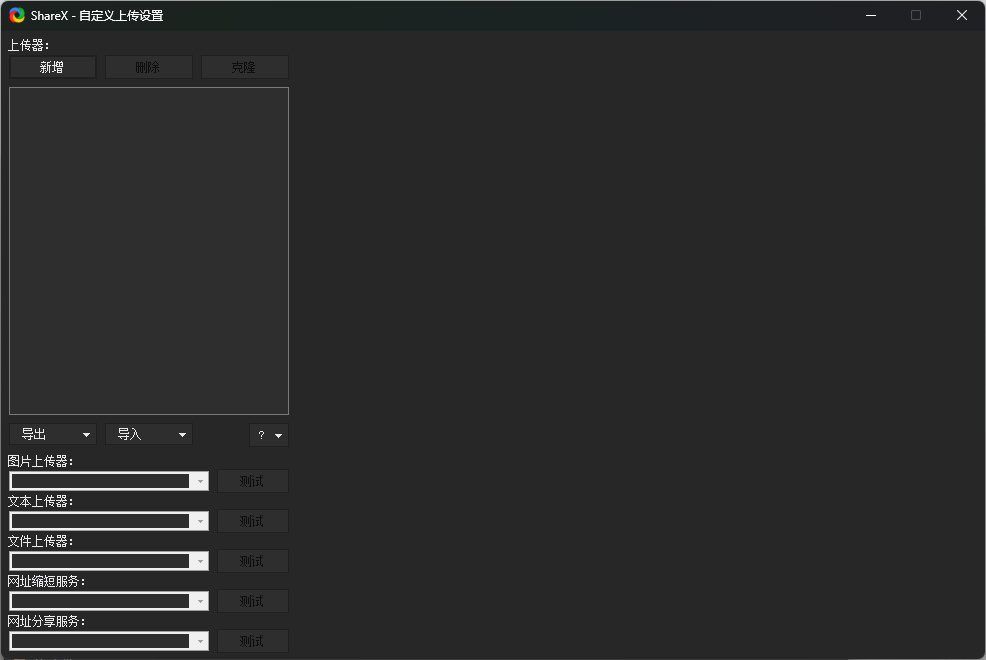Image resolution: width=986 pixels, height=660 pixels.
Task: Minimize the ShareX settings window
Action: (x=871, y=15)
